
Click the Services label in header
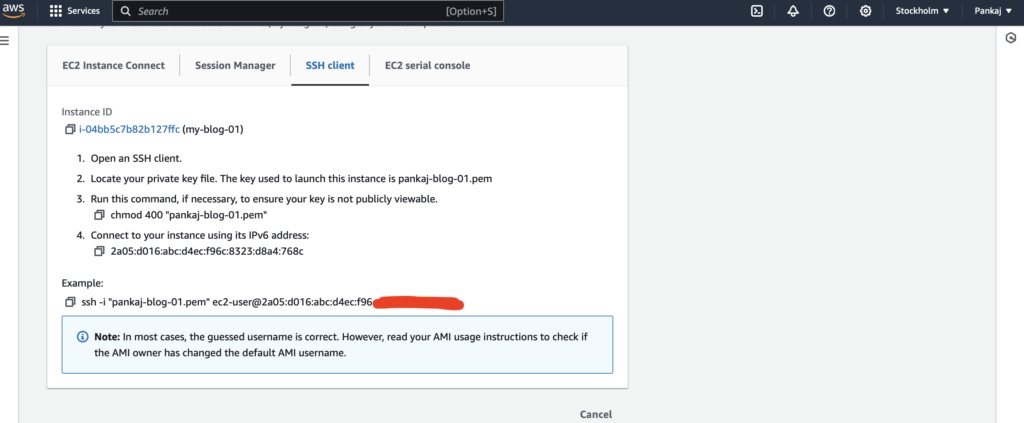[84, 11]
